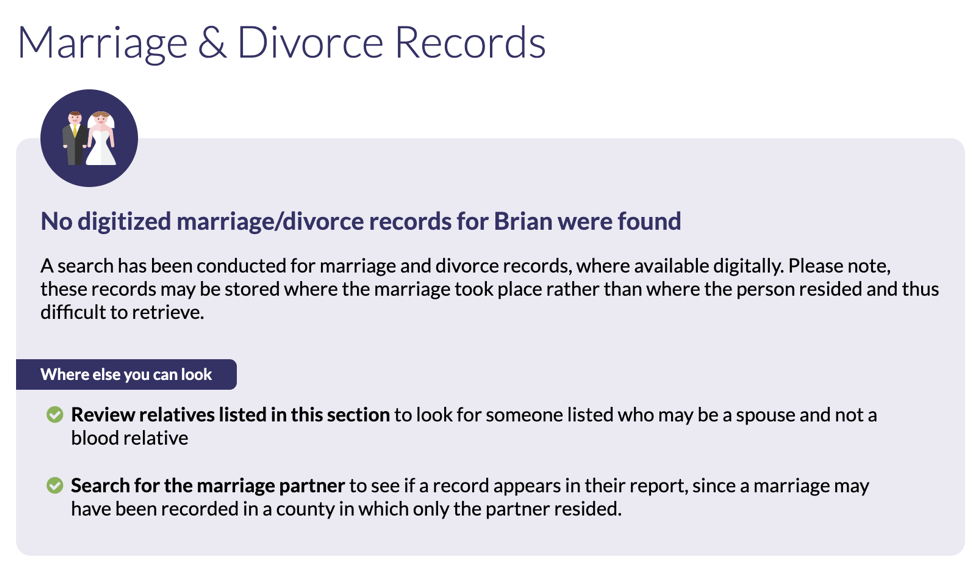Click the green checkmark beside Review relatives
Image resolution: width=974 pixels, height=566 pixels.
55,414
